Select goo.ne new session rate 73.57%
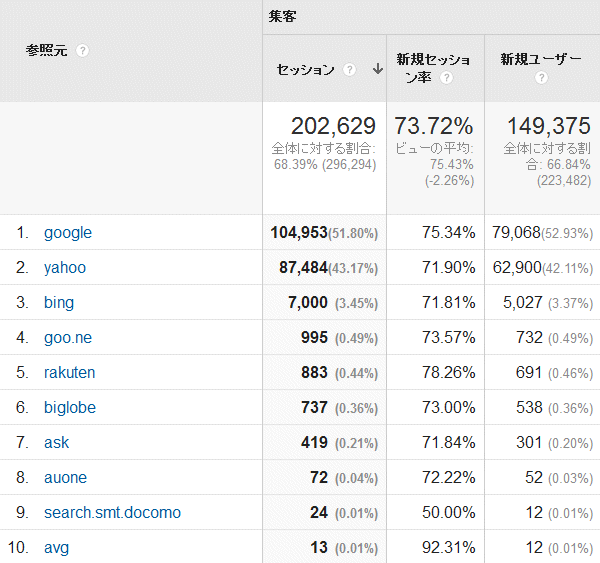This screenshot has height=563, width=600. [448, 338]
